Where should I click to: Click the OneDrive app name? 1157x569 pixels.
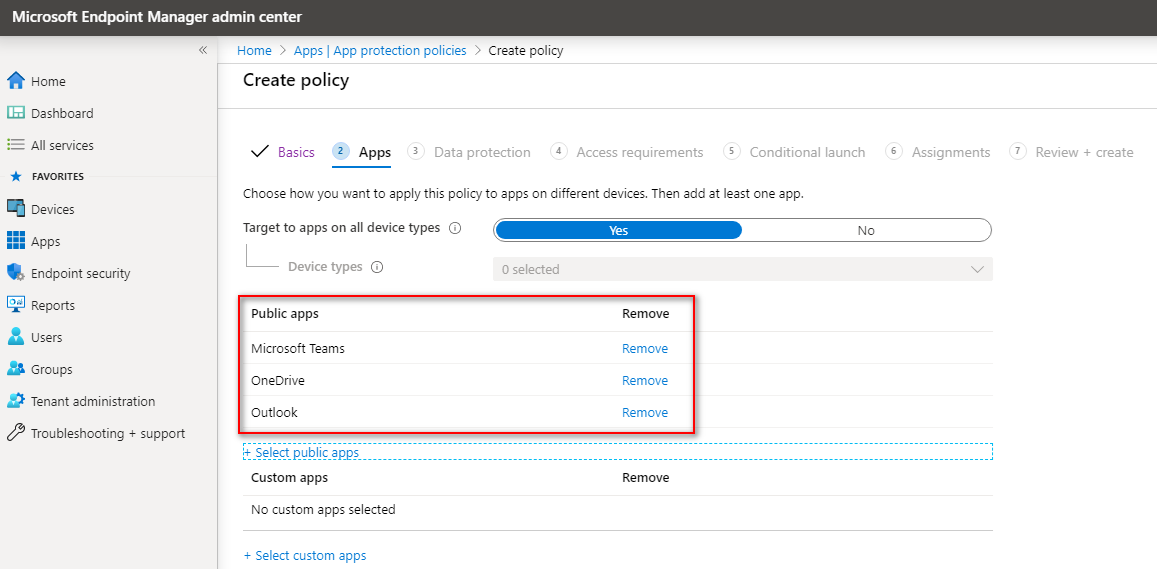(x=277, y=380)
